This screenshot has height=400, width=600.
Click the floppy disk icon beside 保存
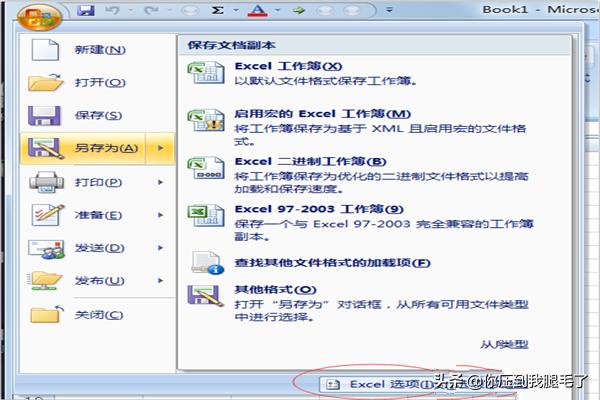(44, 115)
